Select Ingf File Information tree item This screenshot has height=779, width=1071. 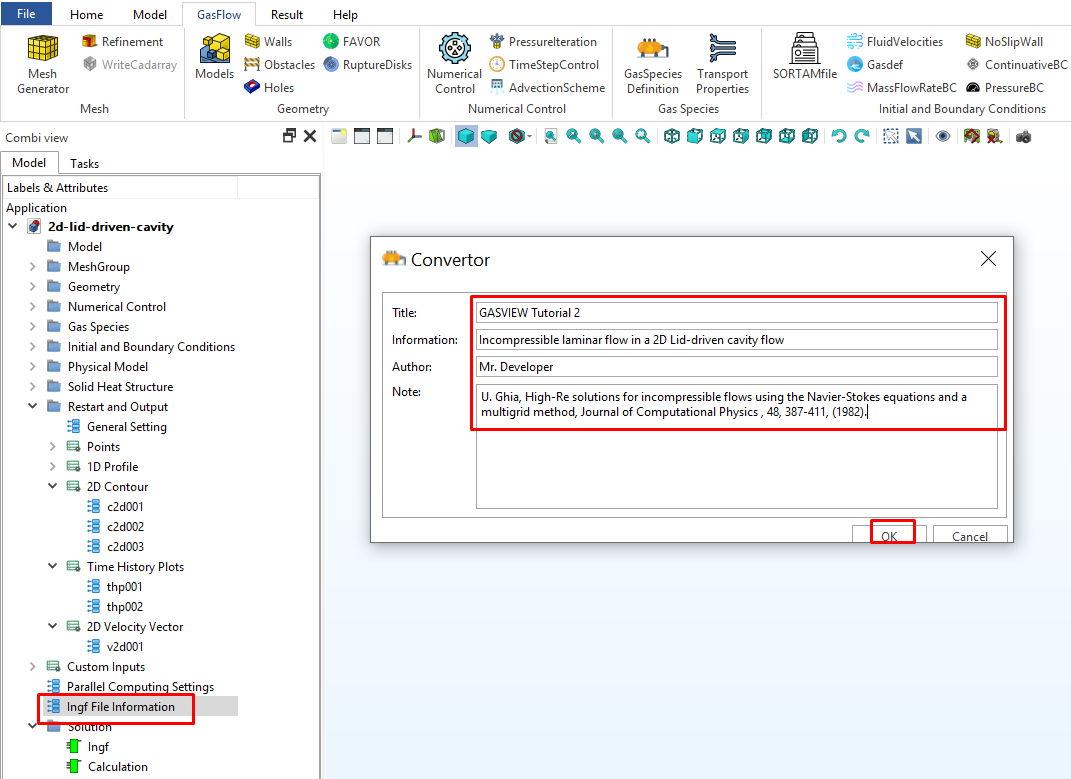[x=120, y=707]
